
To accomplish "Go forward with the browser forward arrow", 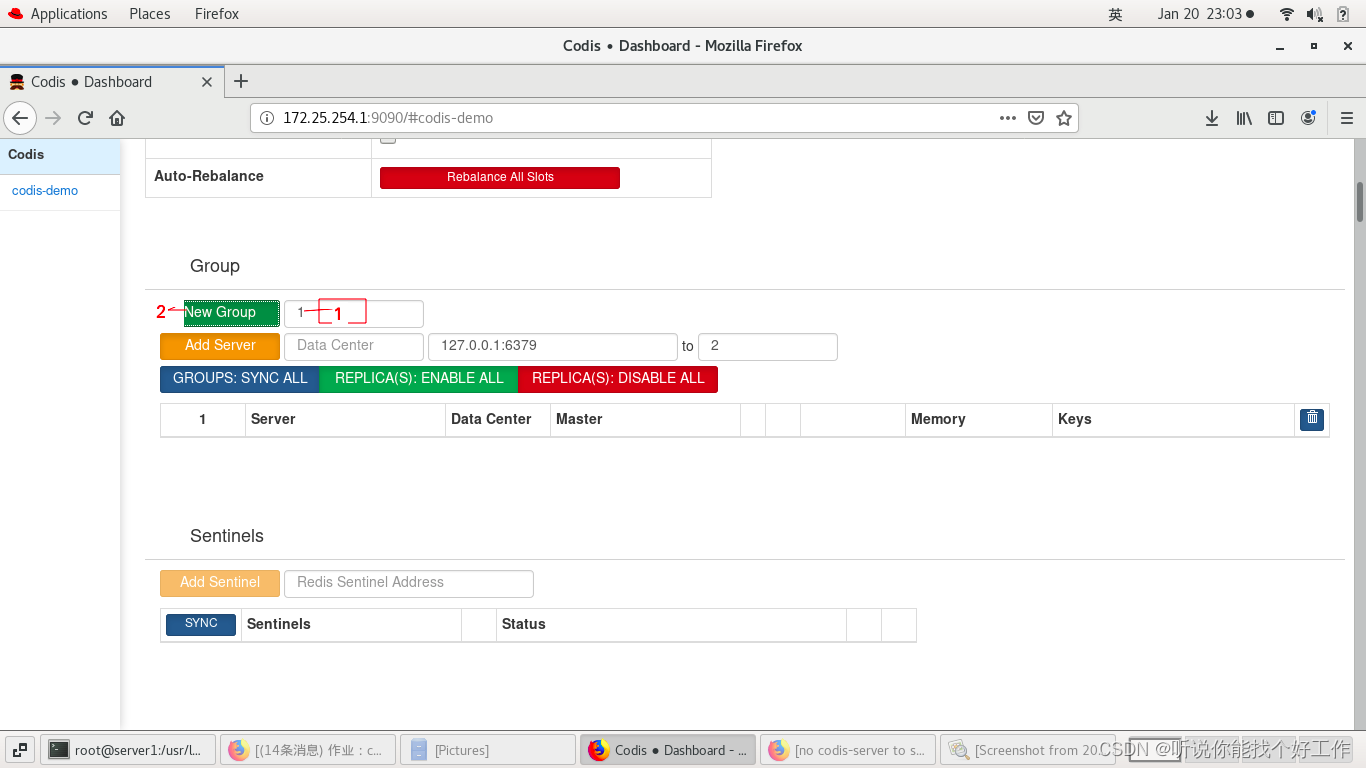I will [53, 118].
